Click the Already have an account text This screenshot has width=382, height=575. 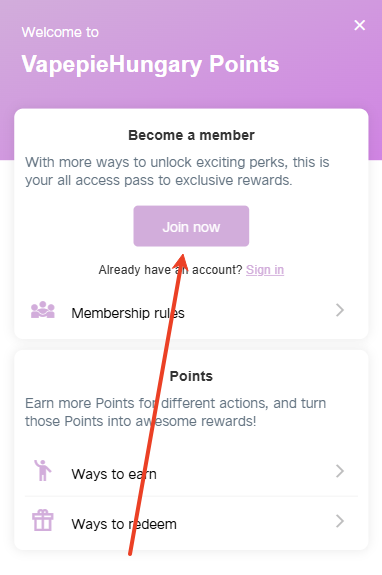click(170, 270)
